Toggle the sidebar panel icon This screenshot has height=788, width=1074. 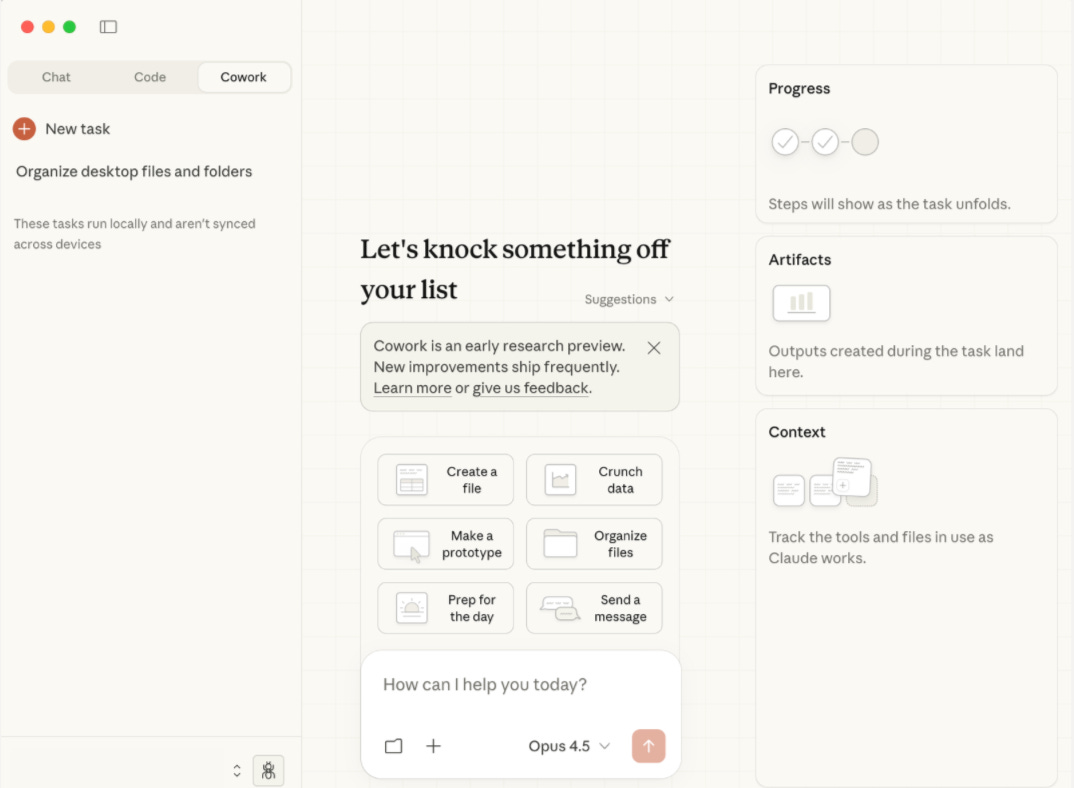[108, 27]
